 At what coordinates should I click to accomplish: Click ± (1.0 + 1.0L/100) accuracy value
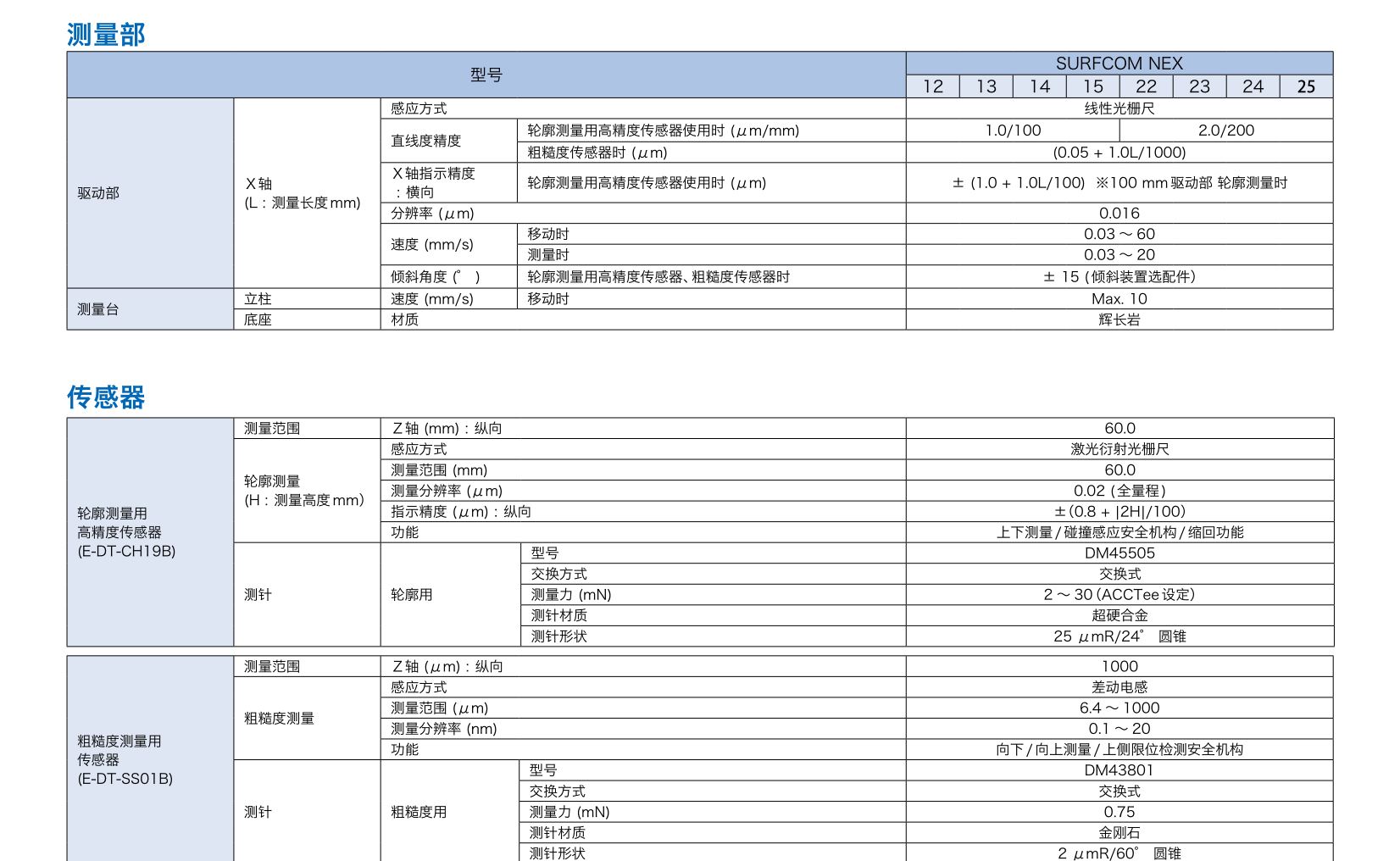coord(1119,183)
